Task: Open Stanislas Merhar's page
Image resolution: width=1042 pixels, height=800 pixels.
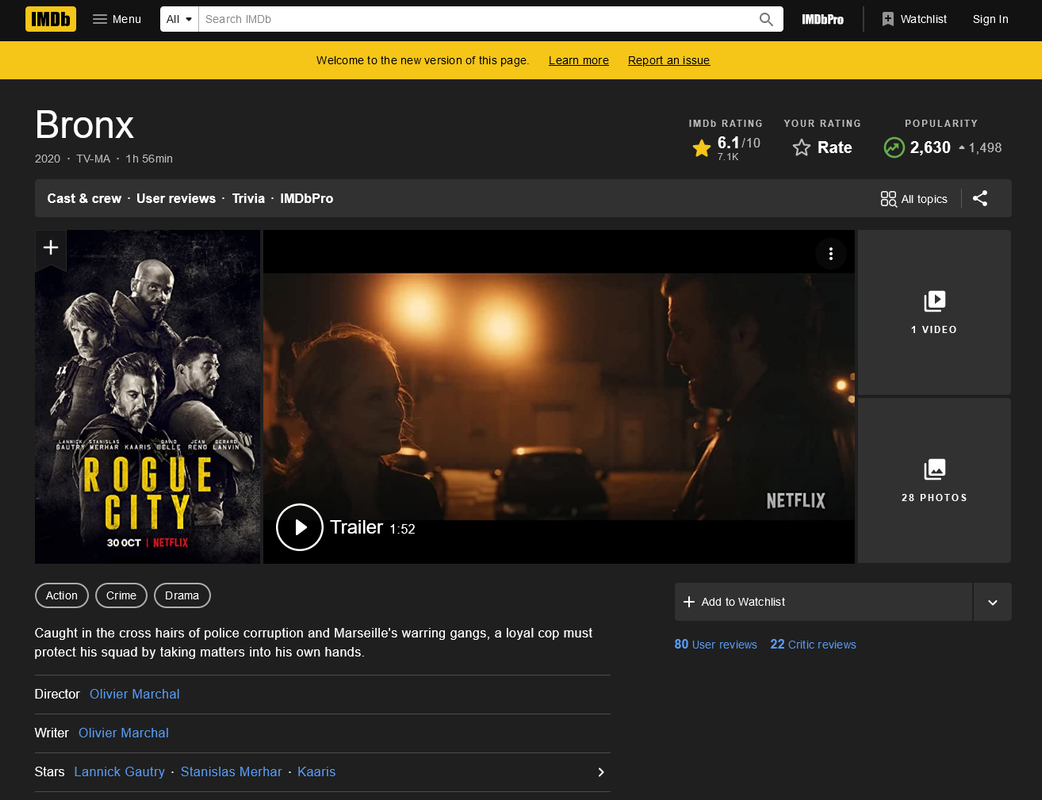Action: coord(231,772)
